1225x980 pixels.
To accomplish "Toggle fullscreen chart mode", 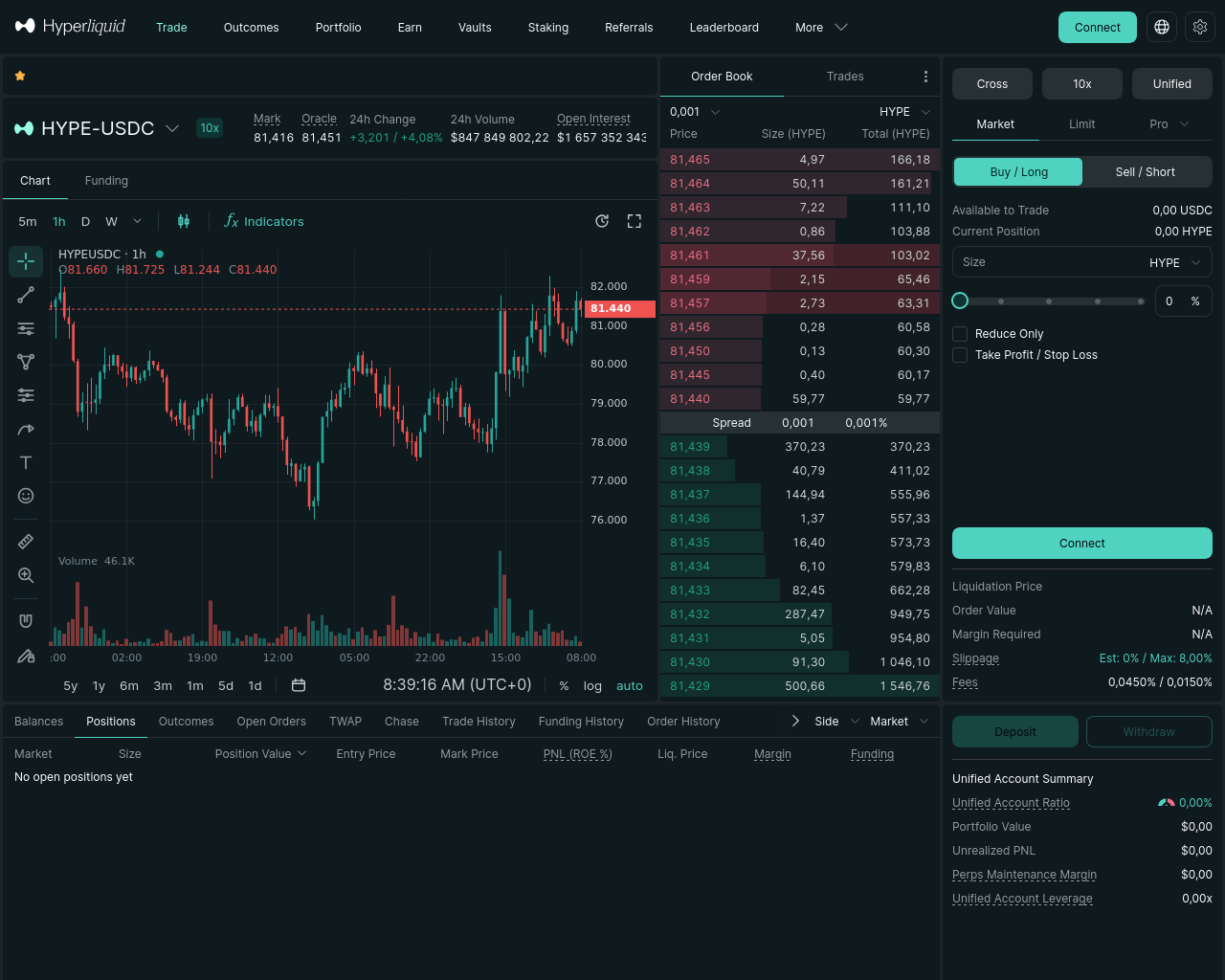I will [x=635, y=221].
